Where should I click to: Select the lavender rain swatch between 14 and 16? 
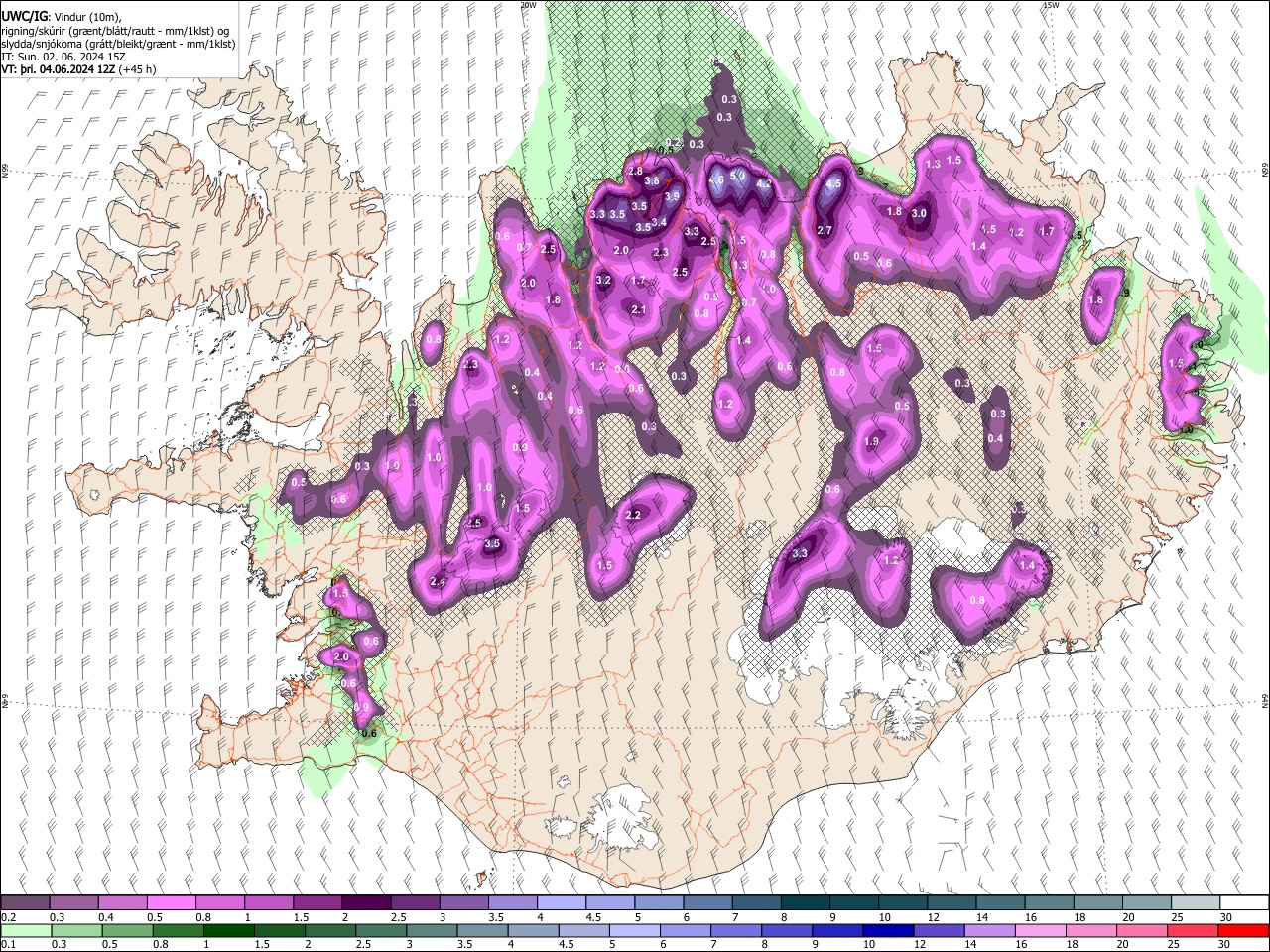tap(989, 931)
